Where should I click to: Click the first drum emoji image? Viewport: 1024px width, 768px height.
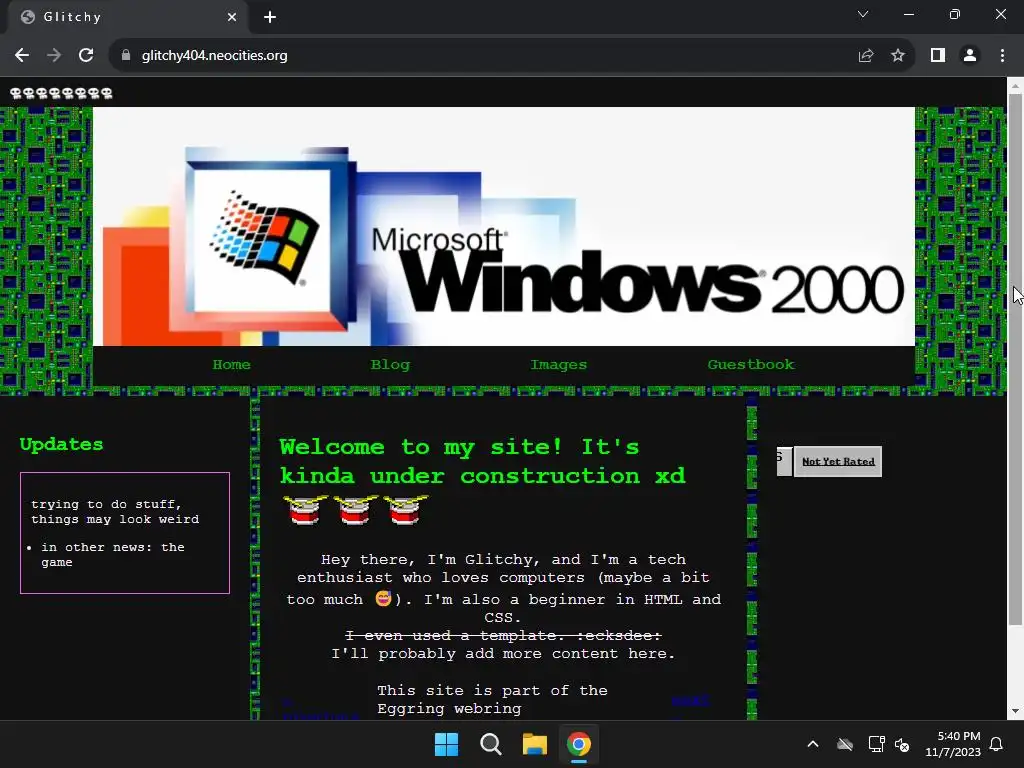tap(305, 510)
